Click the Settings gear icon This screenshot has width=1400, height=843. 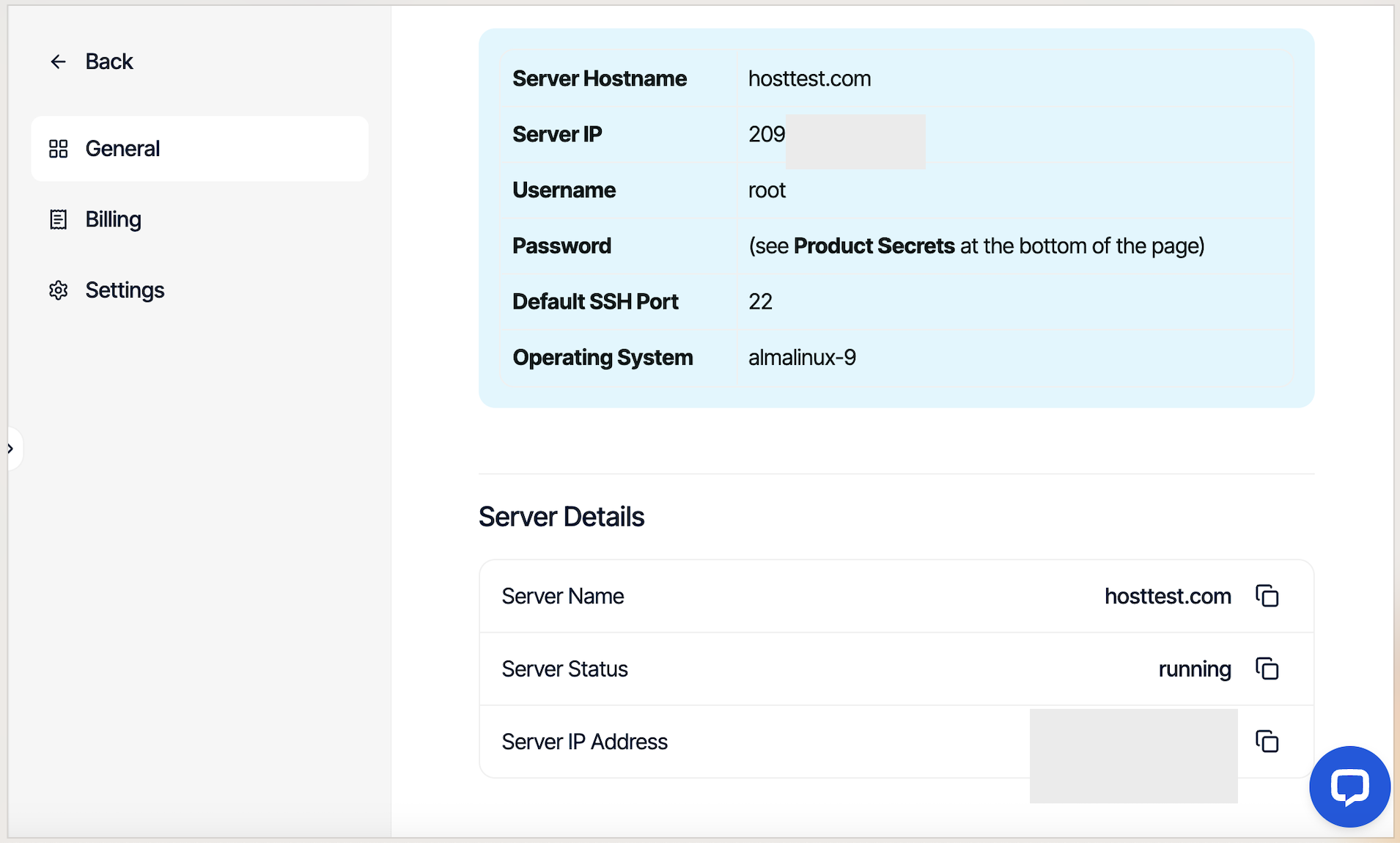(x=58, y=290)
